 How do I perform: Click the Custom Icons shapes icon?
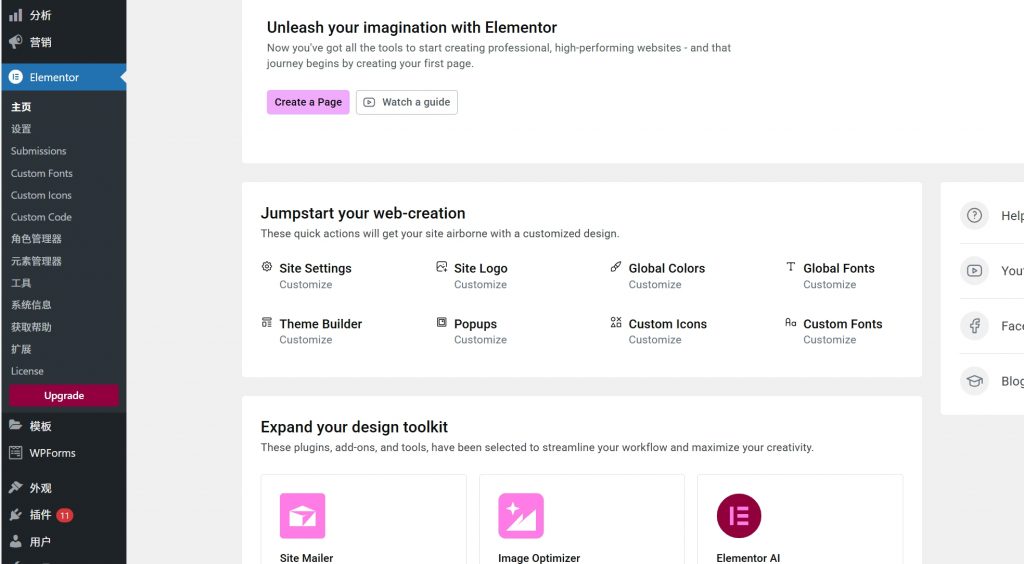point(616,322)
